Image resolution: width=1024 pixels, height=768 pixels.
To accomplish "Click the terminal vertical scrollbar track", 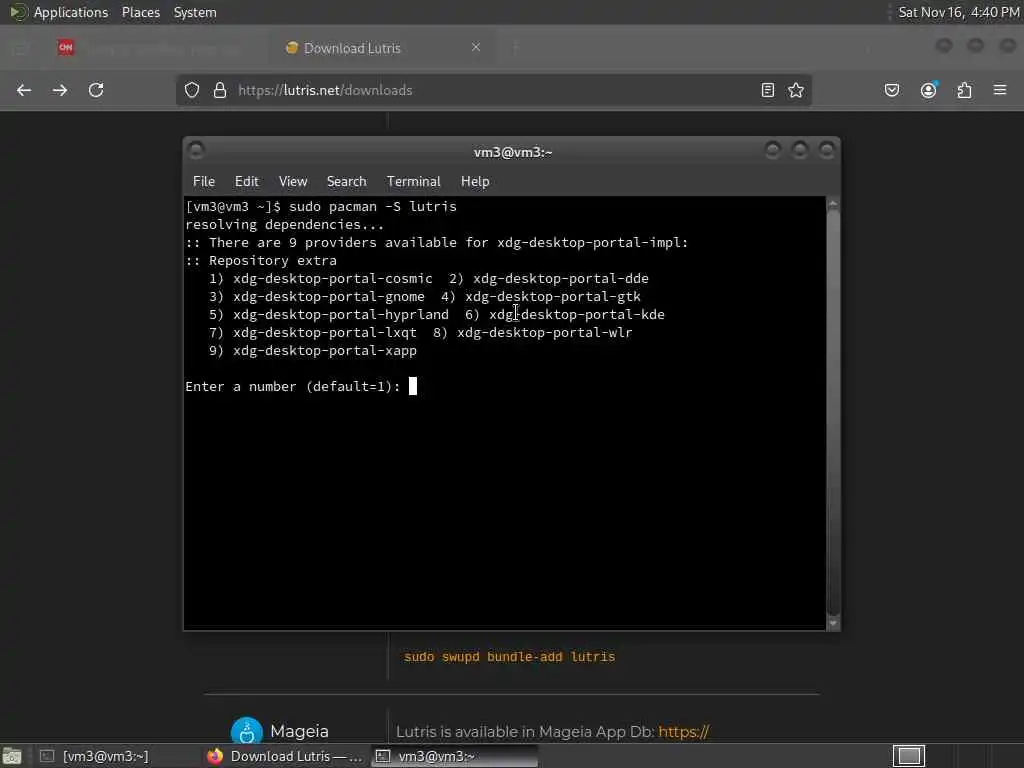I will click(833, 413).
